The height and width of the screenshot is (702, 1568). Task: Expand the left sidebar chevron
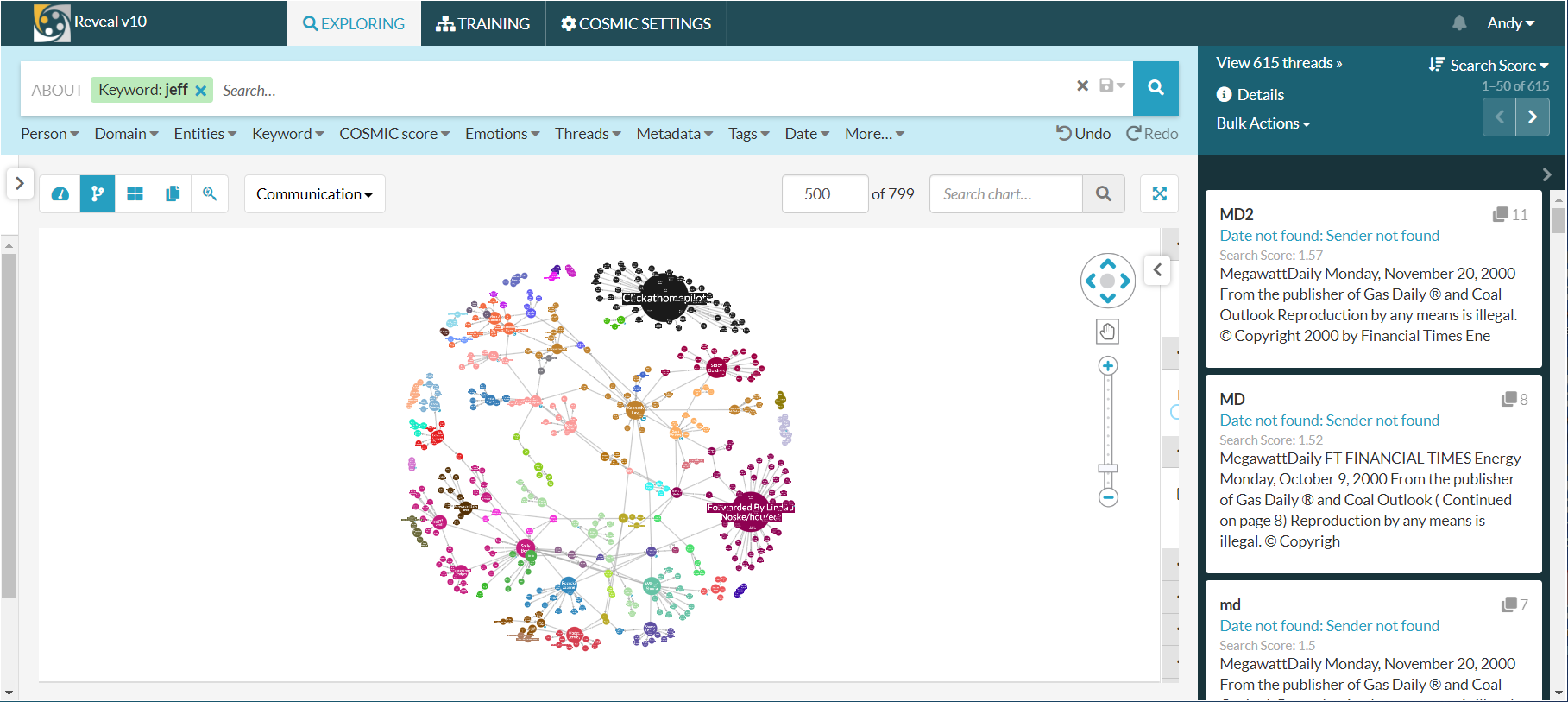click(x=20, y=183)
